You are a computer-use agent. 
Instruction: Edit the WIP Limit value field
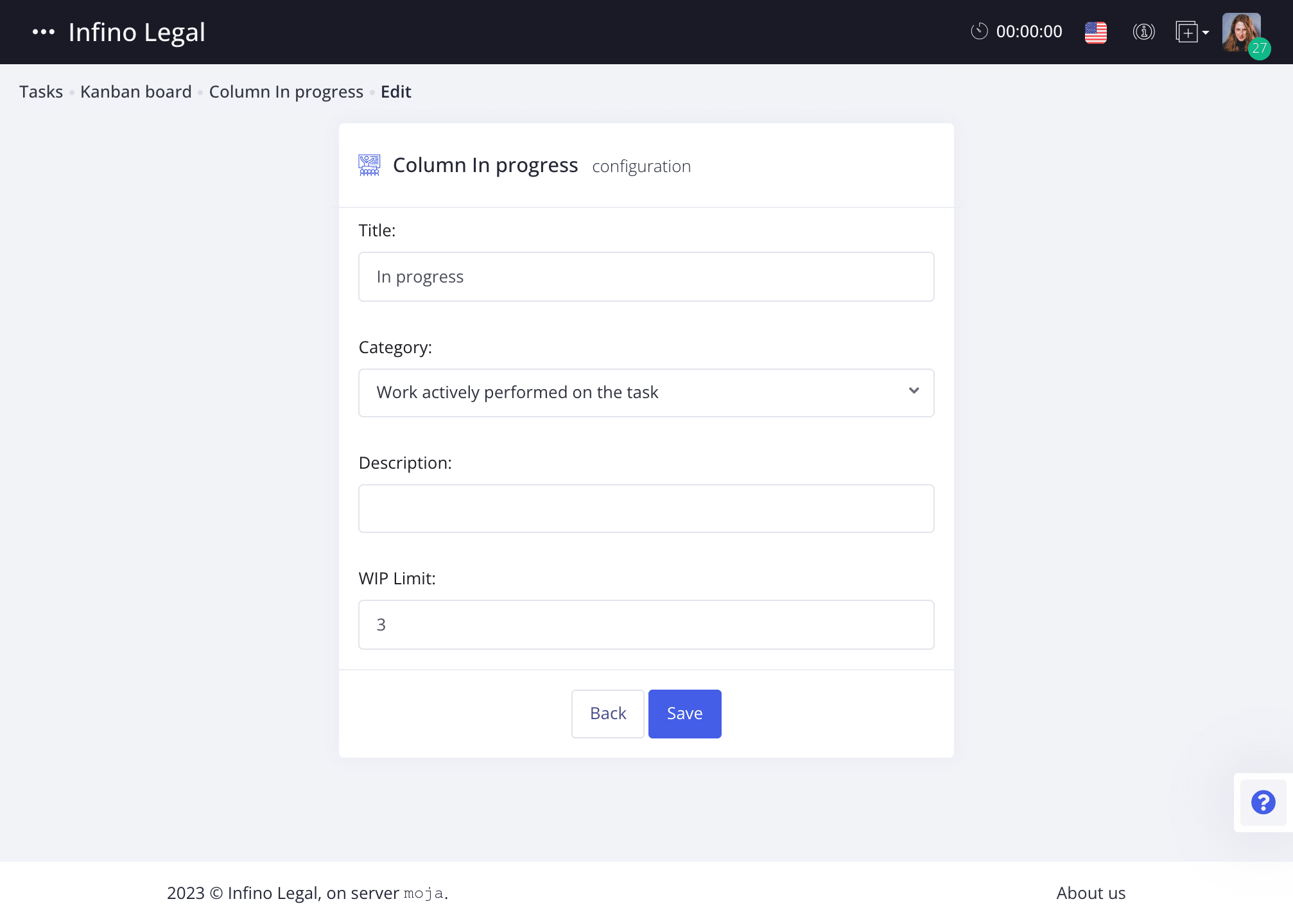pos(645,624)
